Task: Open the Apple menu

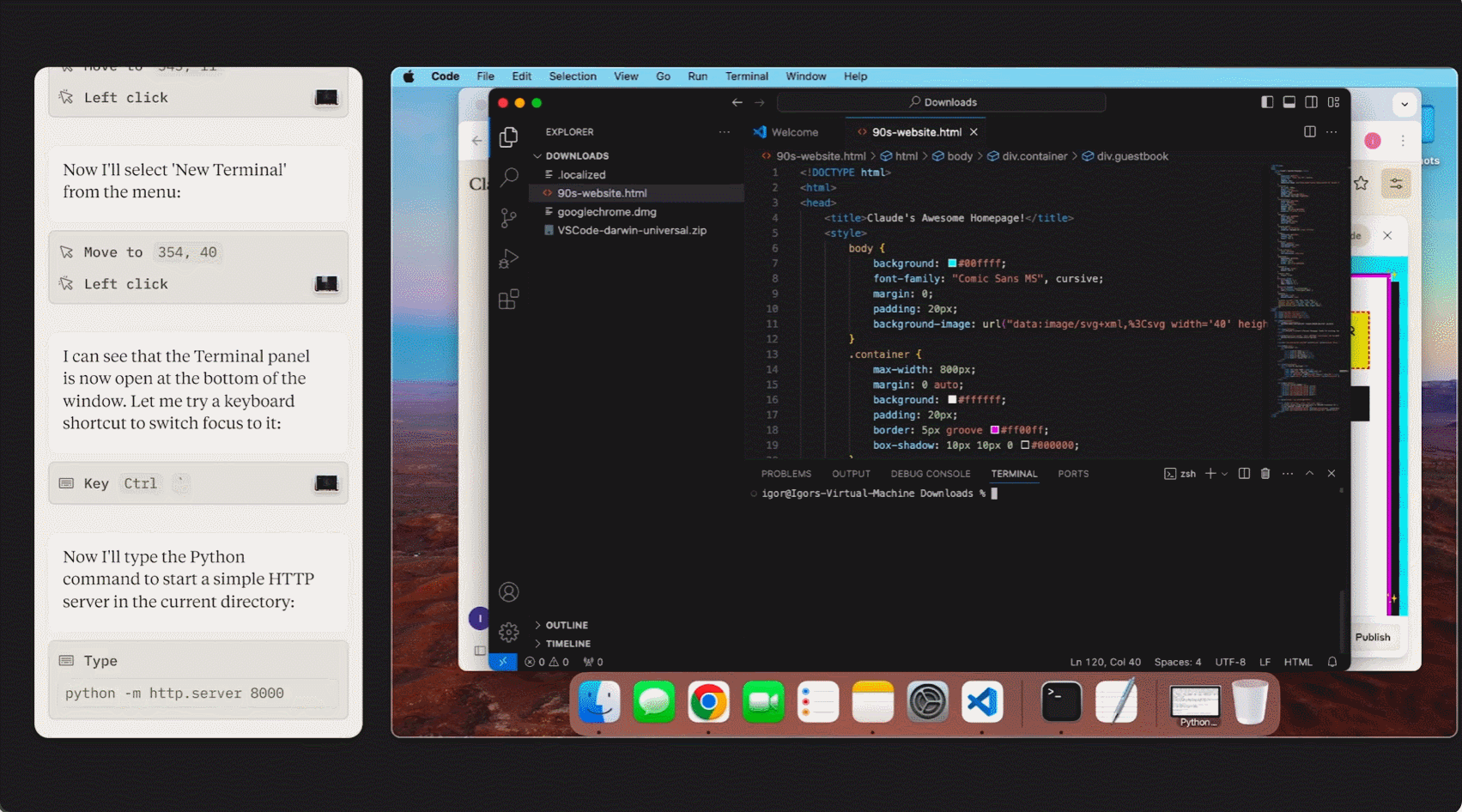Action: click(409, 76)
